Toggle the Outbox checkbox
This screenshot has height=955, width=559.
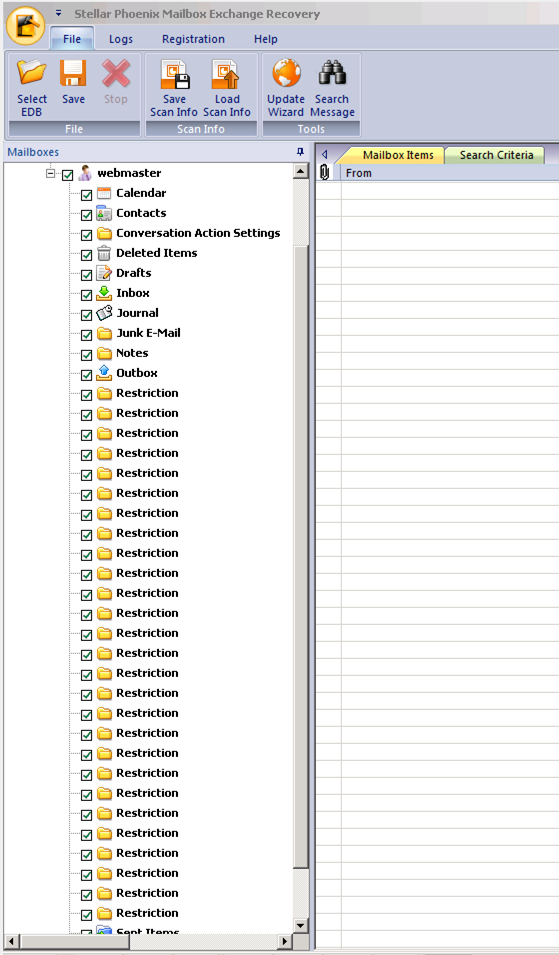(86, 375)
